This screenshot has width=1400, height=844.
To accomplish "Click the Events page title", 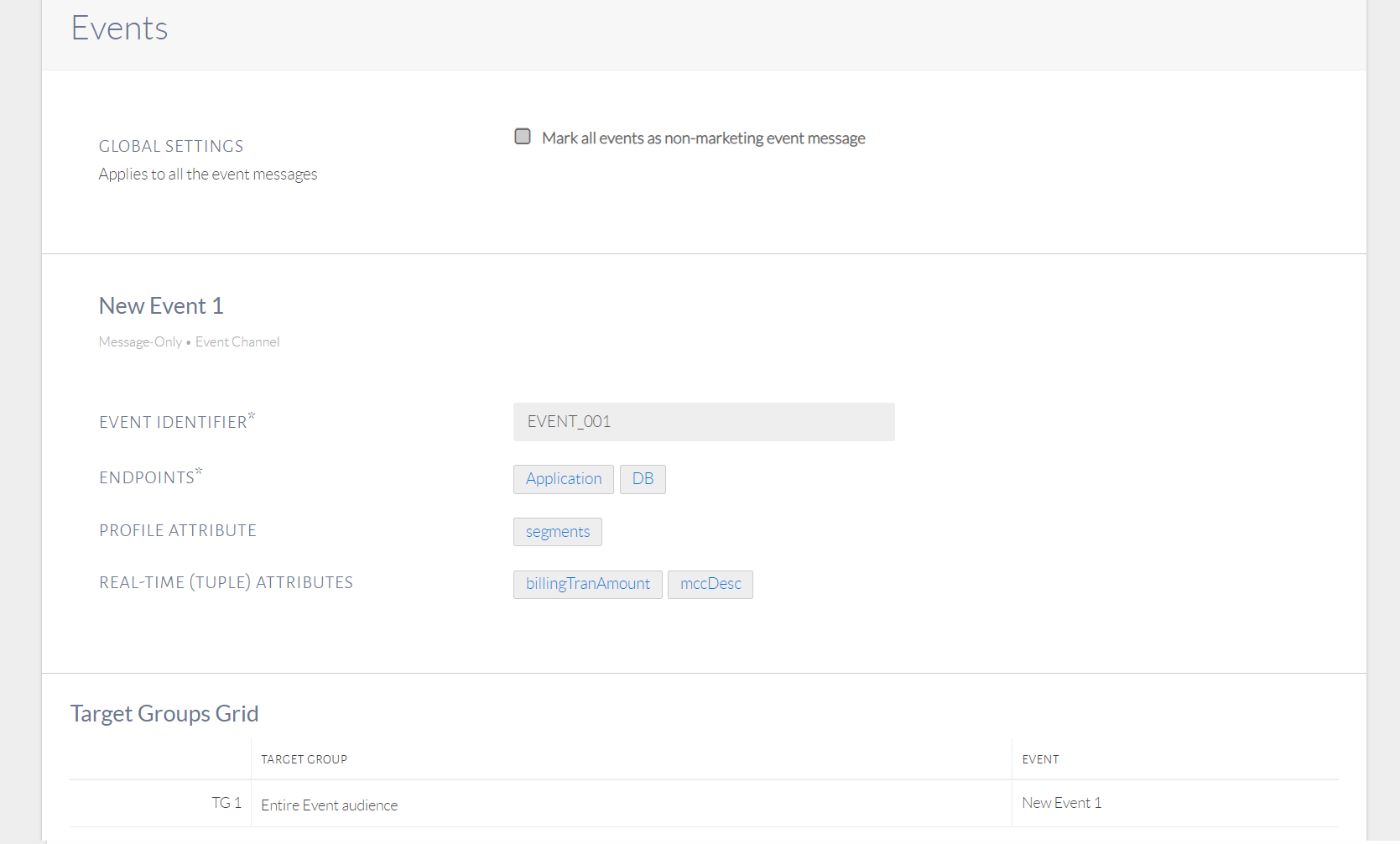I will [x=119, y=29].
